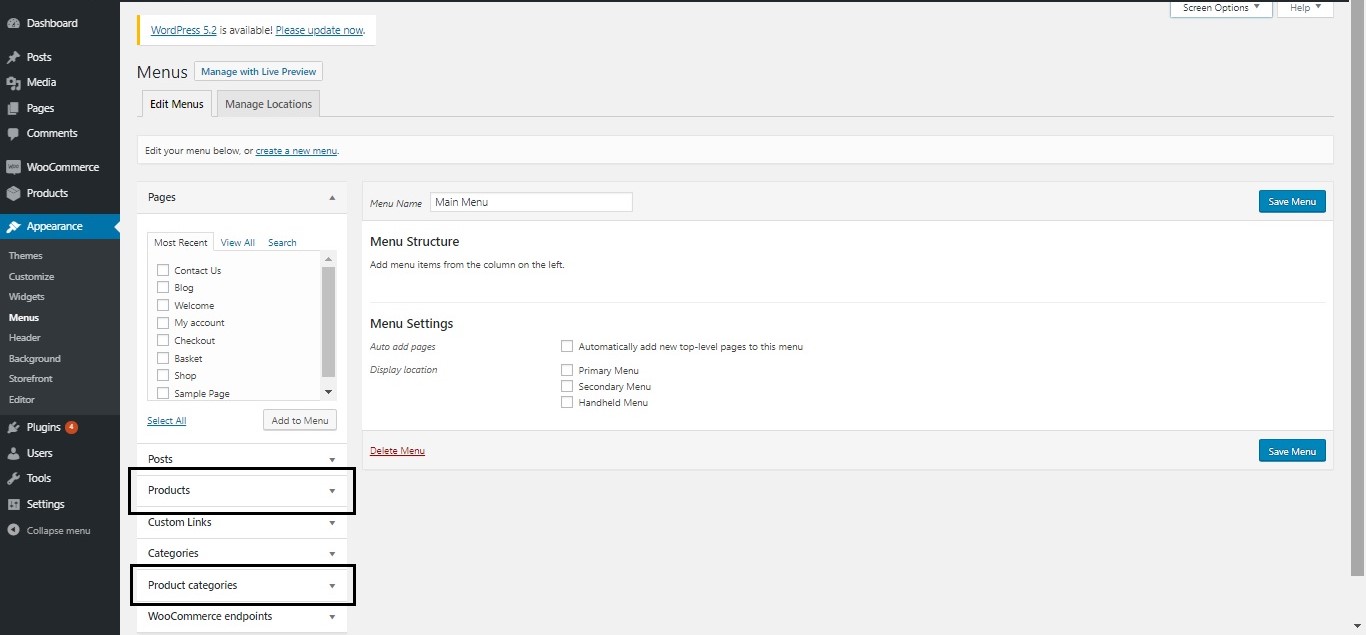Open the Dashboard sidebar icon
1366x635 pixels.
coord(13,23)
